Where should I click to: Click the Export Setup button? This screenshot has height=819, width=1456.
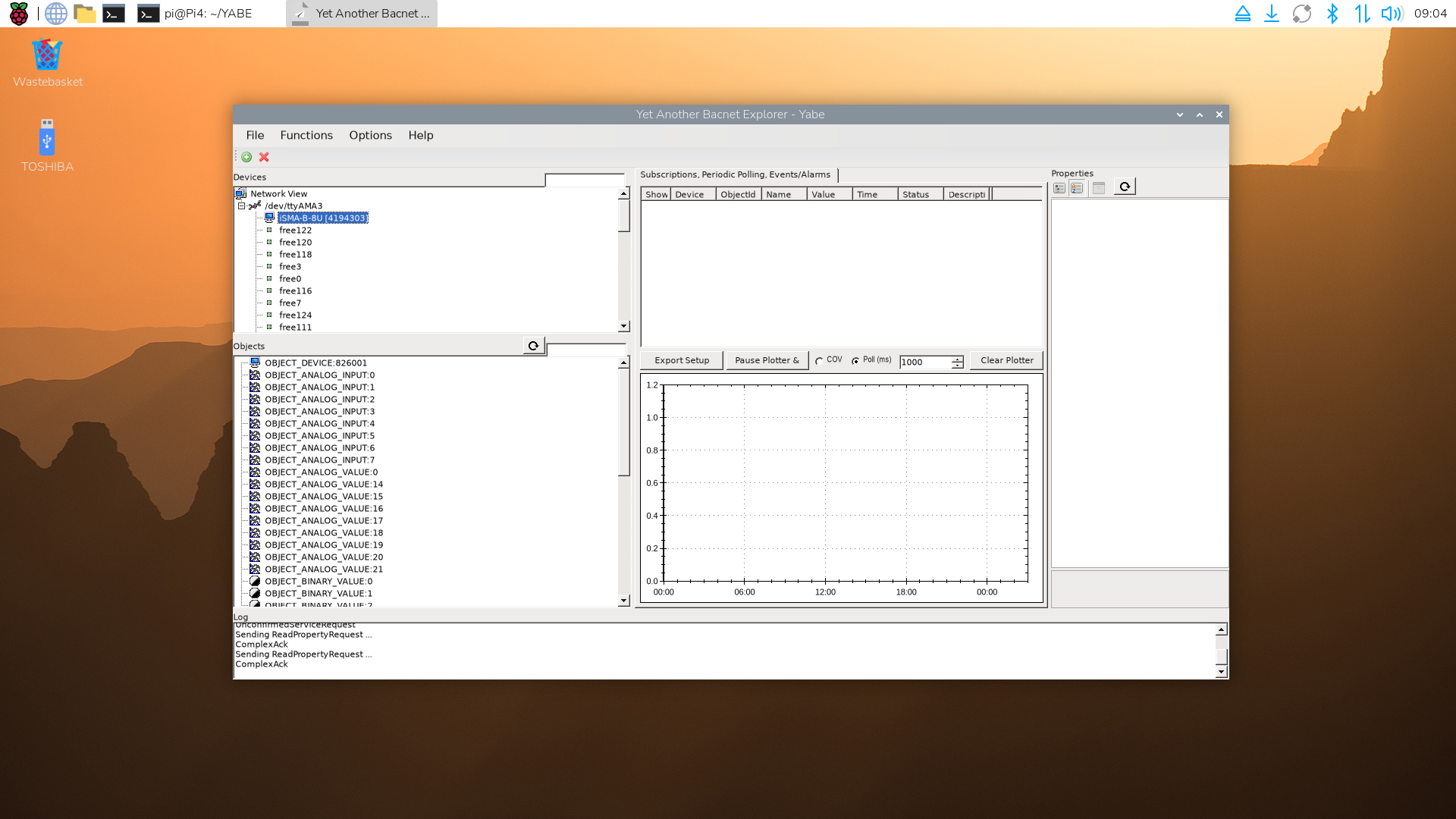pyautogui.click(x=682, y=360)
